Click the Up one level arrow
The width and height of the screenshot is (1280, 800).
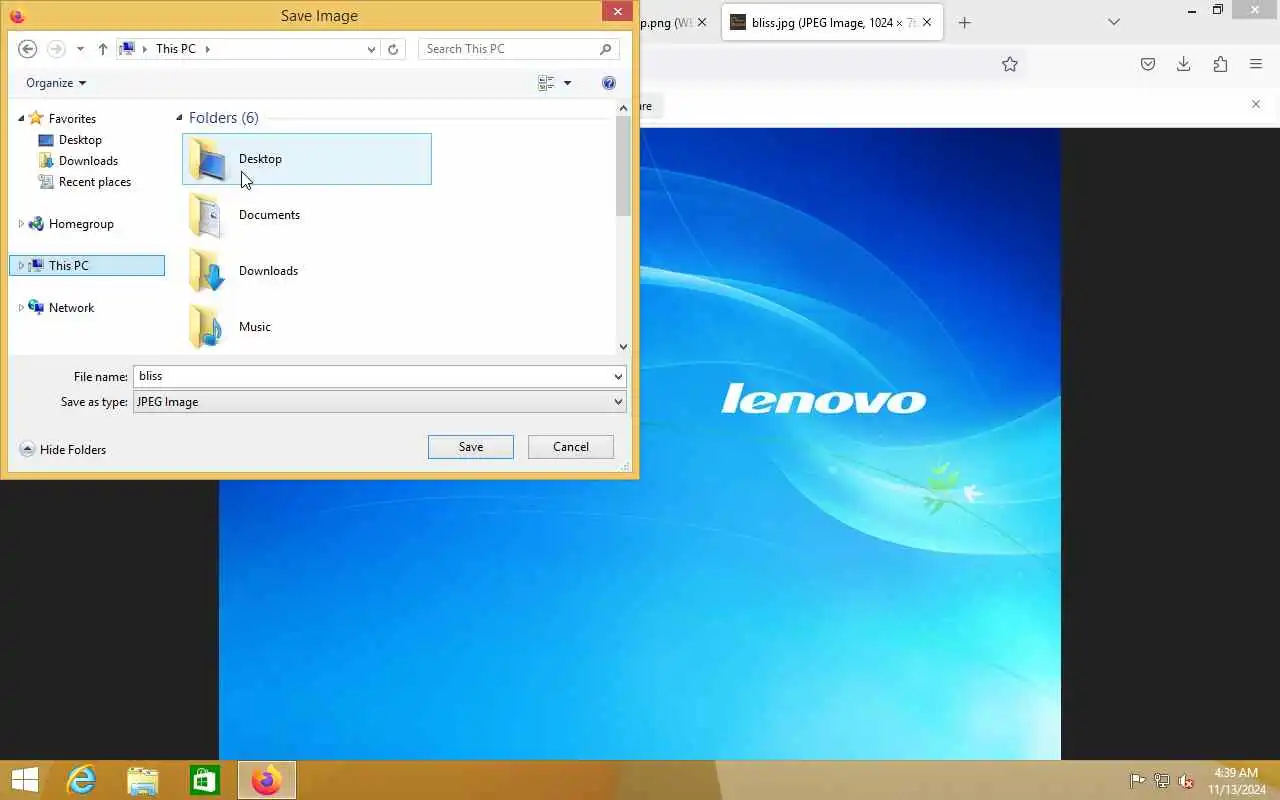pos(103,49)
